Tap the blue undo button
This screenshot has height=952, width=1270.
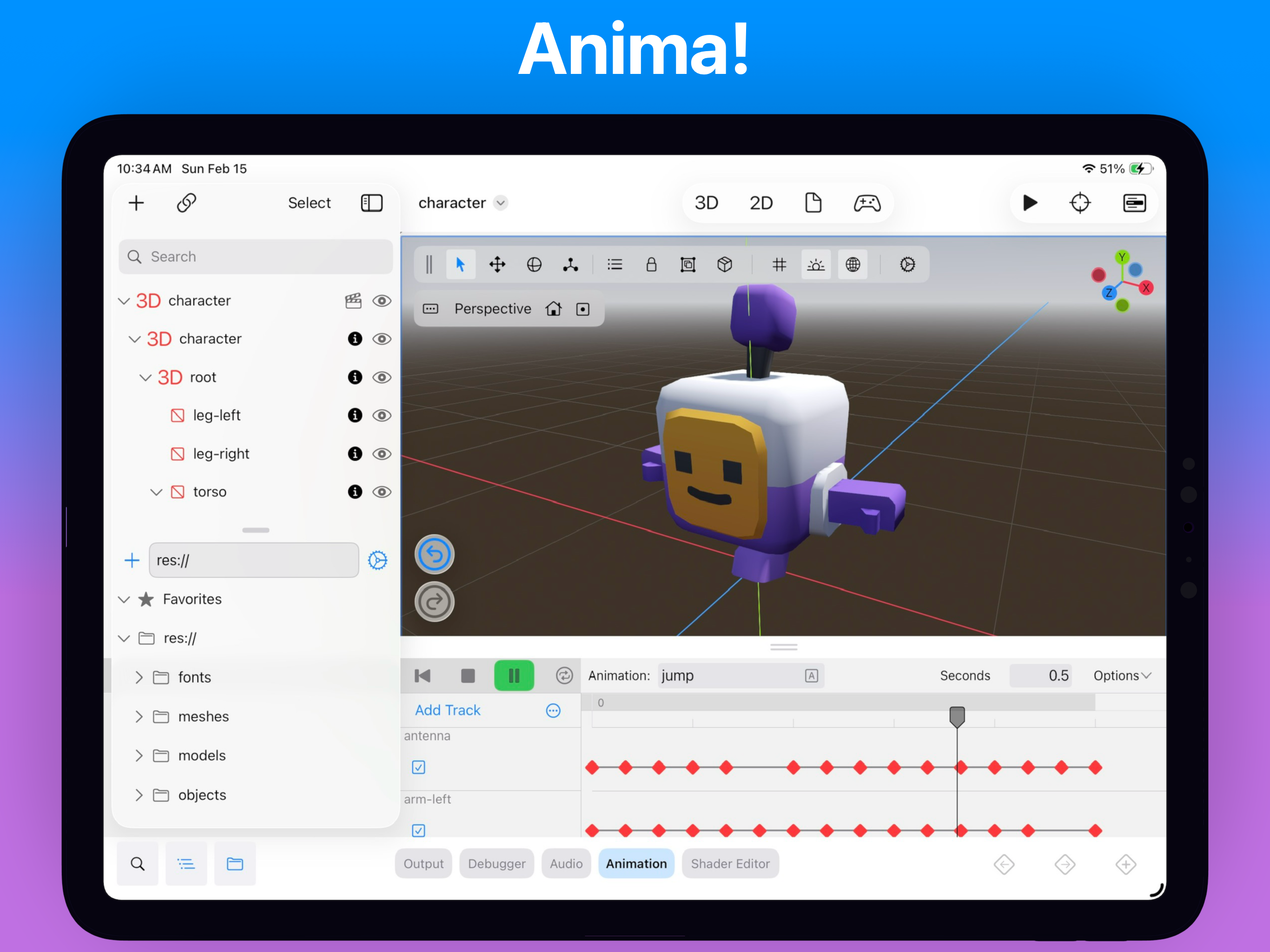tap(435, 555)
